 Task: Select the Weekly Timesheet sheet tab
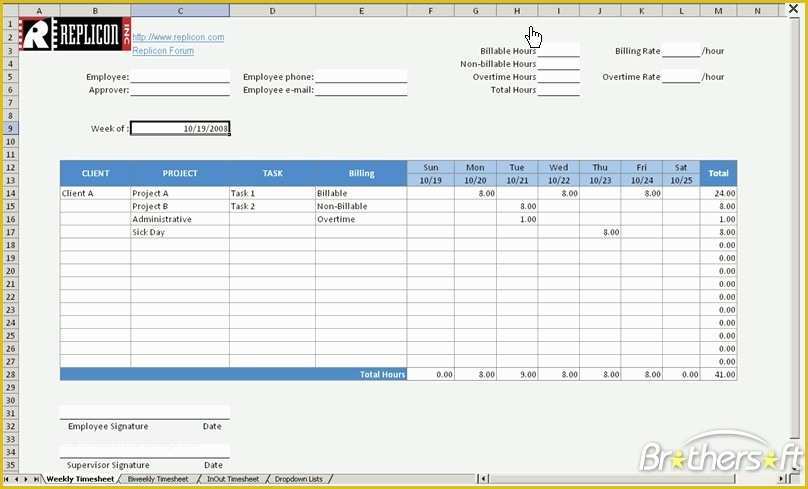(80, 479)
